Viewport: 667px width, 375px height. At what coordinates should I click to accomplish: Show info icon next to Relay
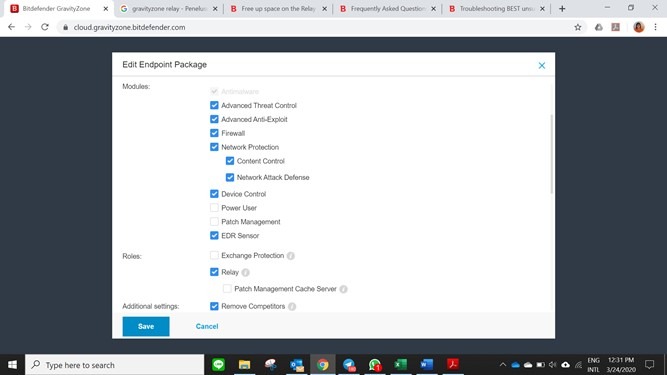pos(245,272)
